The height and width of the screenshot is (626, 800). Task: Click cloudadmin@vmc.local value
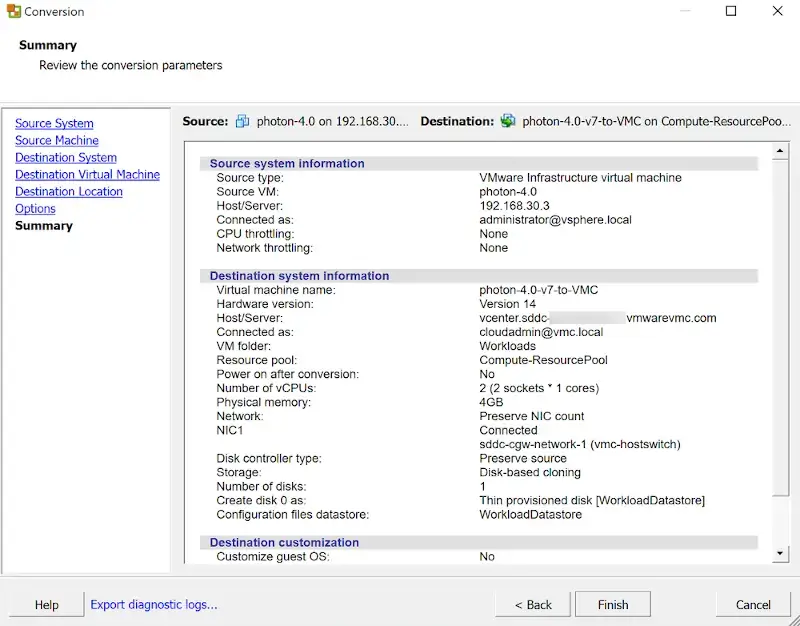click(x=541, y=332)
